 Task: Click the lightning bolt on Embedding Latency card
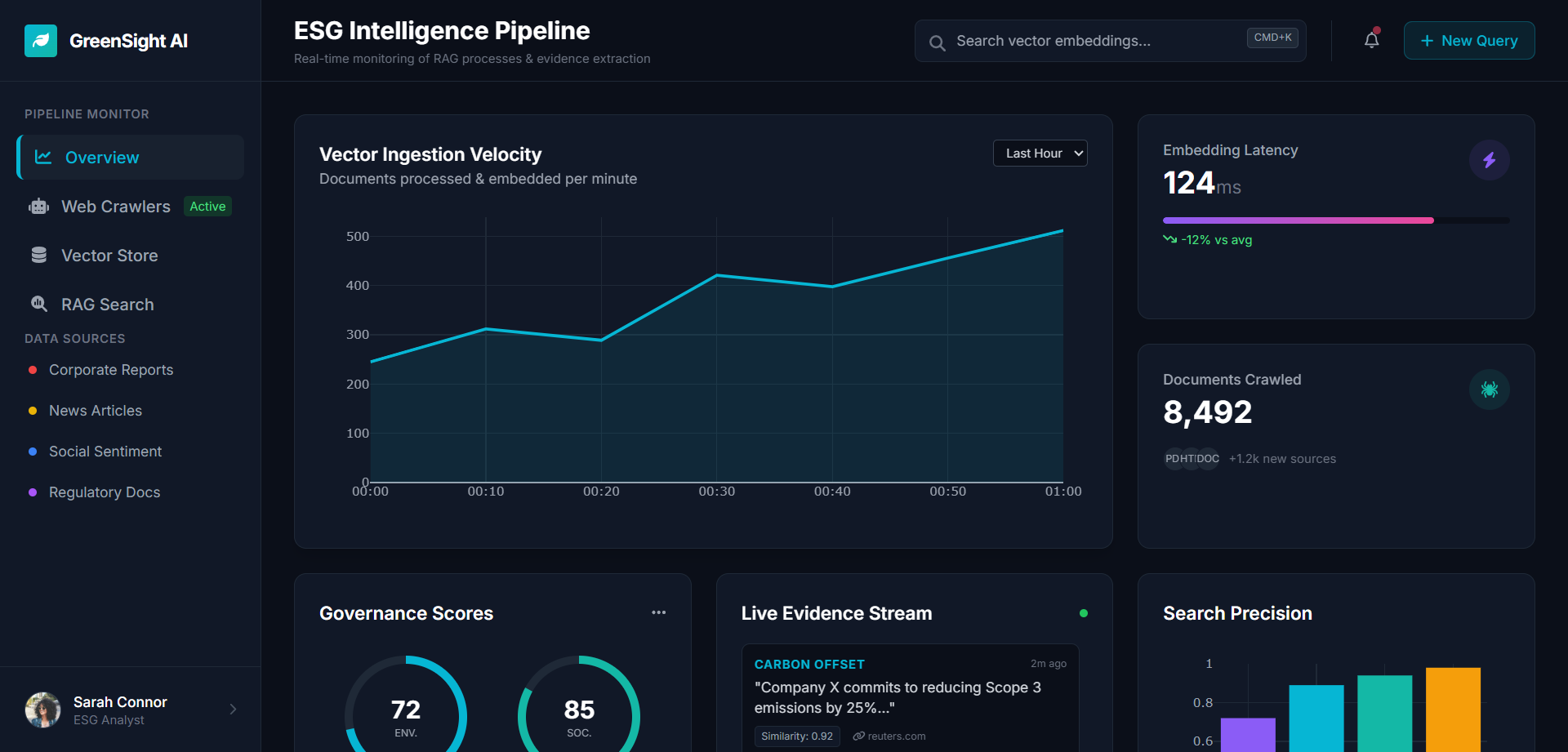pos(1489,160)
